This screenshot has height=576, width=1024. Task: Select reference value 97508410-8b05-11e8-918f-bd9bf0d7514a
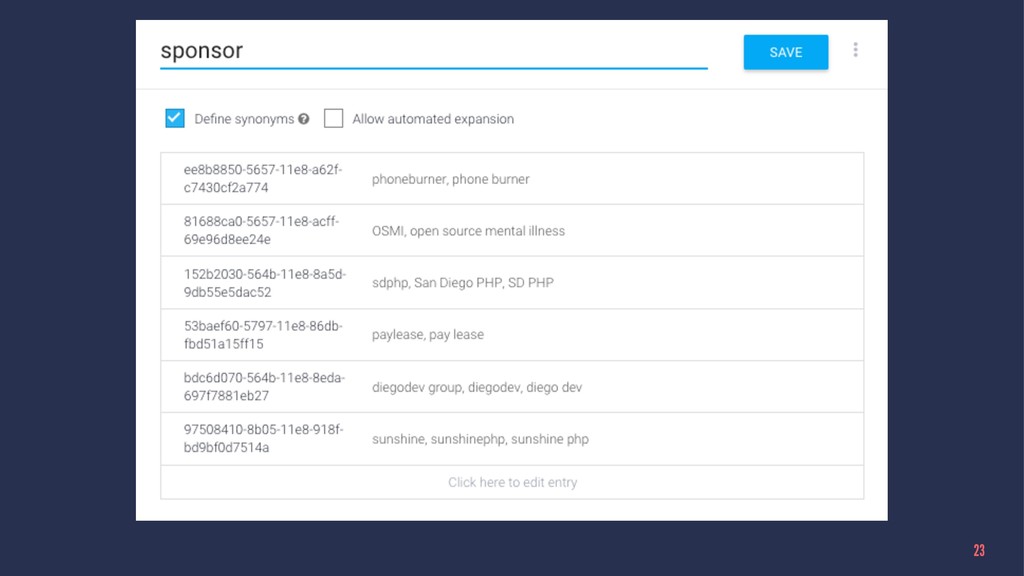(263, 439)
